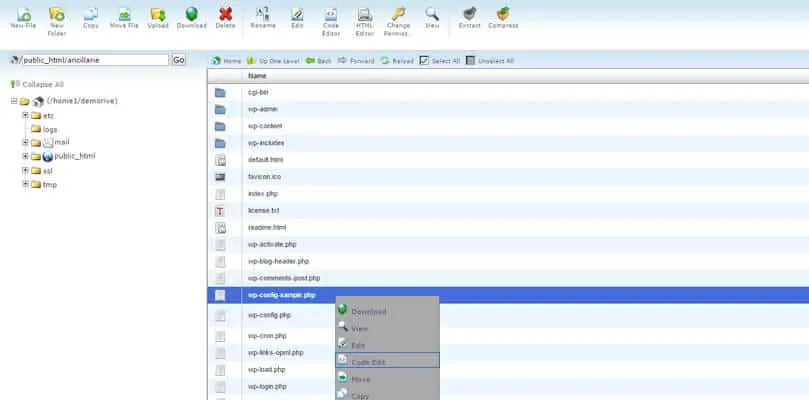Image resolution: width=809 pixels, height=400 pixels.
Task: Navigate Back in the file manager
Action: (319, 60)
